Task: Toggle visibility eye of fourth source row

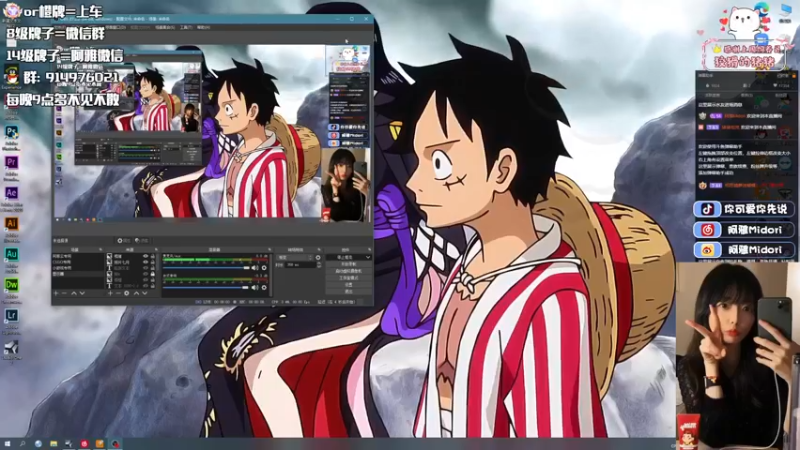Action: (145, 274)
